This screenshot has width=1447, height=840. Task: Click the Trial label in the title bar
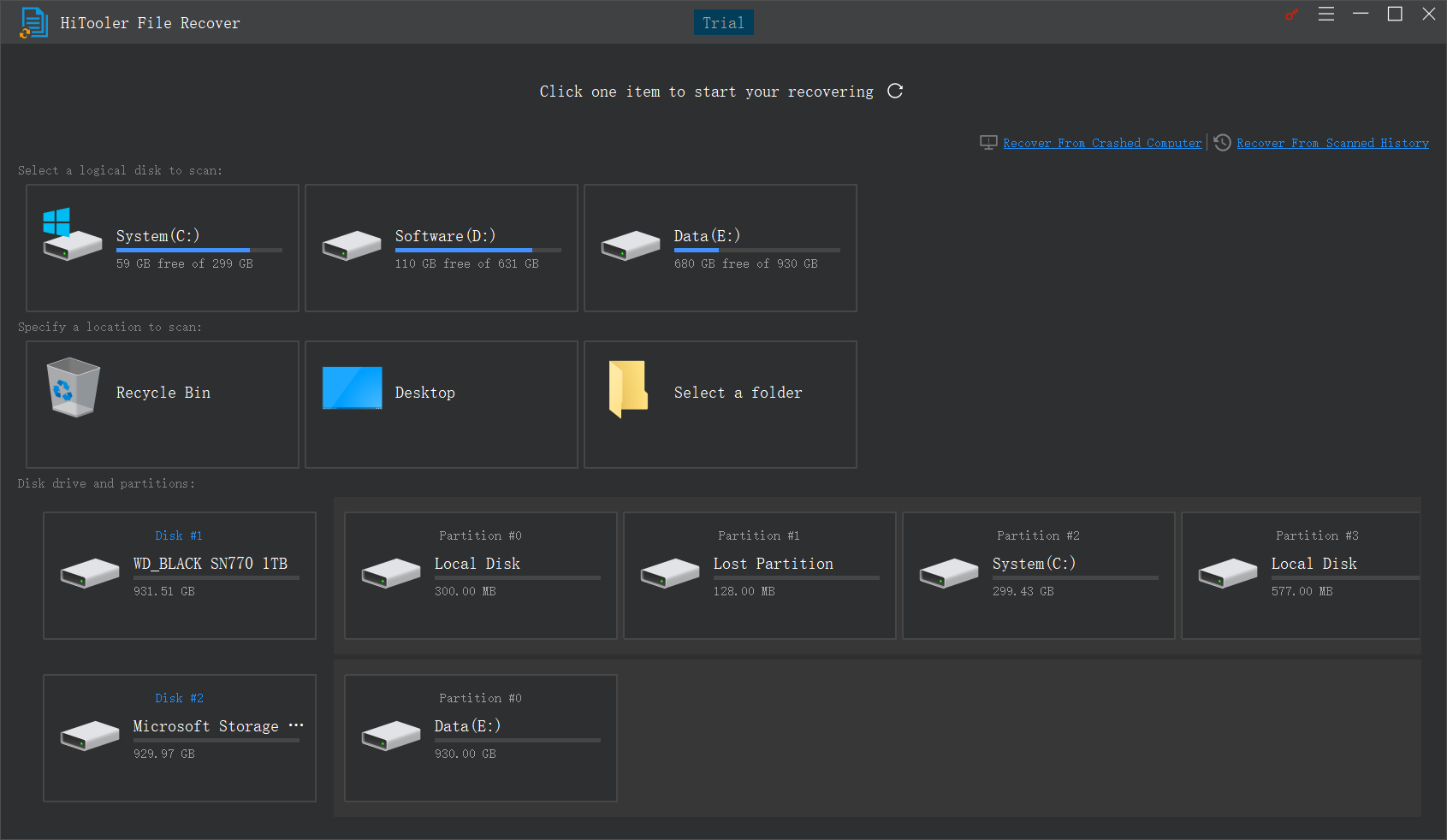click(723, 22)
